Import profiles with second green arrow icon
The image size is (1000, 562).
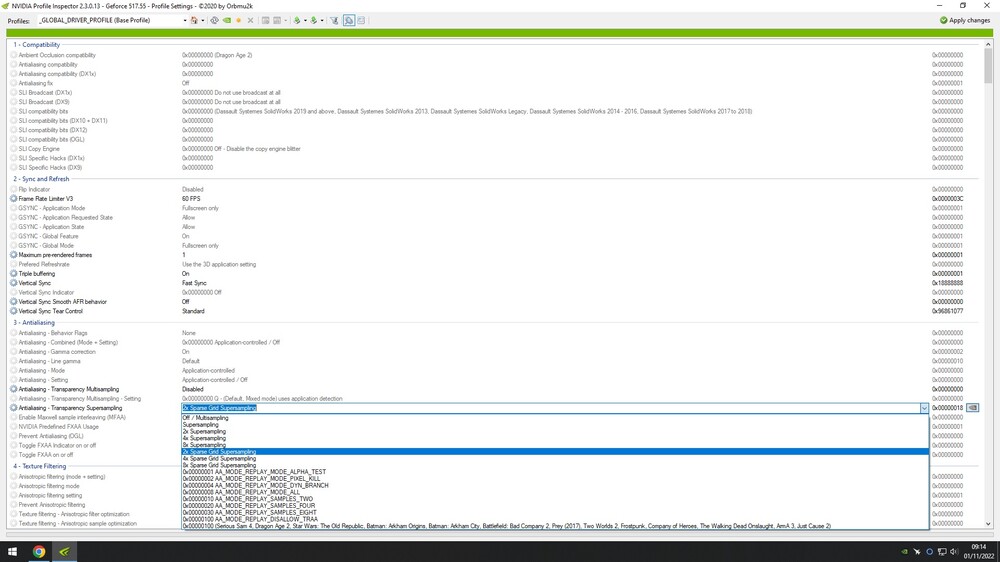pos(314,20)
